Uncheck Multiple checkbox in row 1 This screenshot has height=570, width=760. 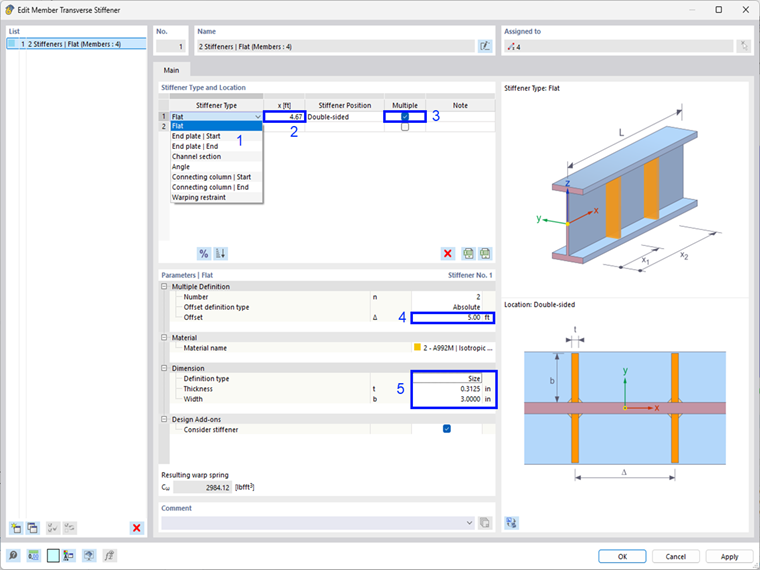tap(405, 117)
